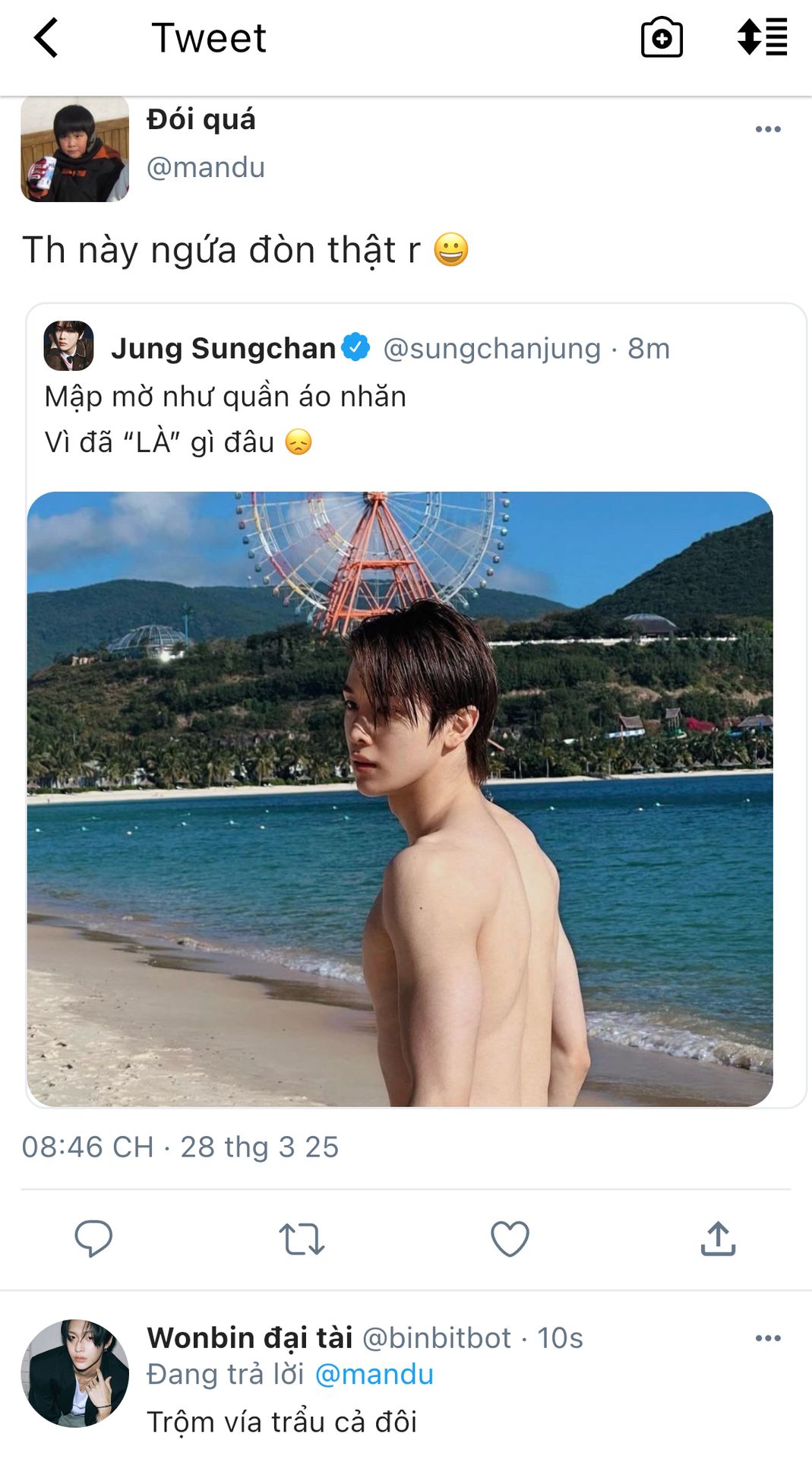Image resolution: width=812 pixels, height=1459 pixels.
Task: Open more options on Wonbin đại tài's reply
Action: [768, 1338]
